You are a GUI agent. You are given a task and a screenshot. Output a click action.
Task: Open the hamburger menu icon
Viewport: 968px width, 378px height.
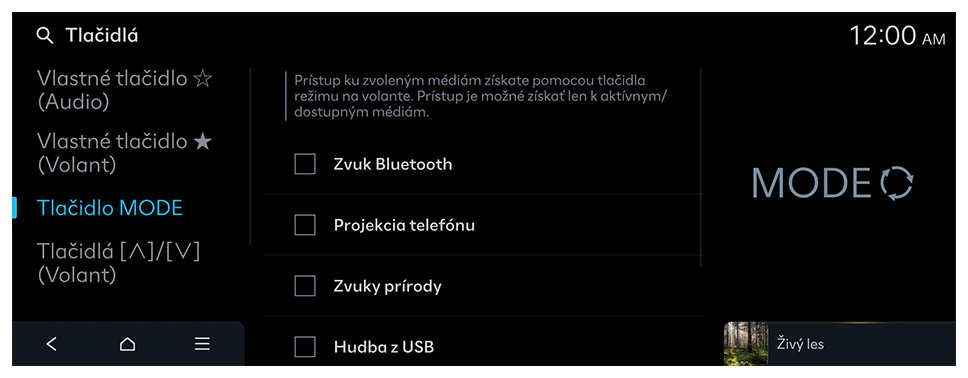tap(202, 344)
